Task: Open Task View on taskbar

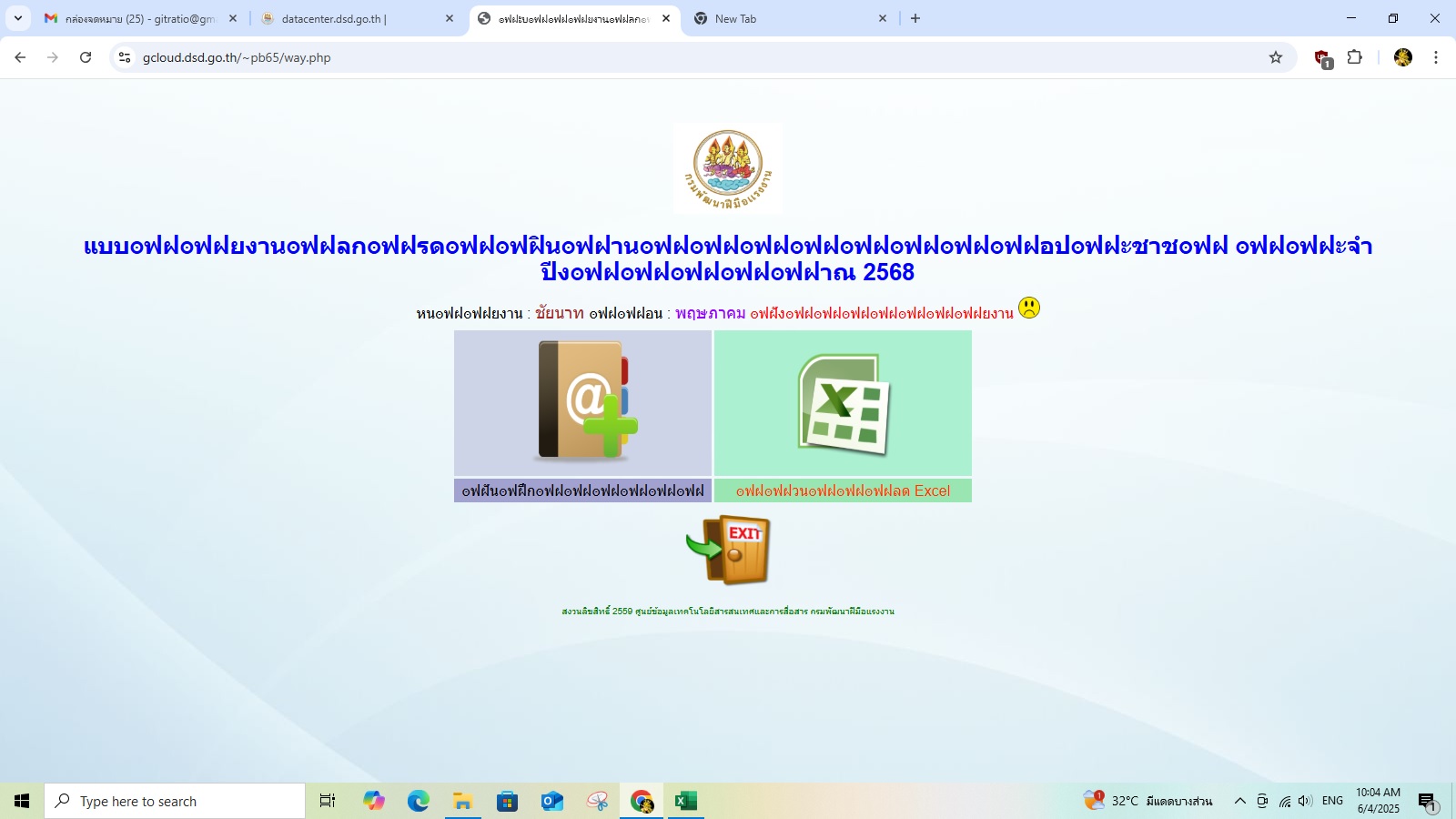Action: [328, 801]
